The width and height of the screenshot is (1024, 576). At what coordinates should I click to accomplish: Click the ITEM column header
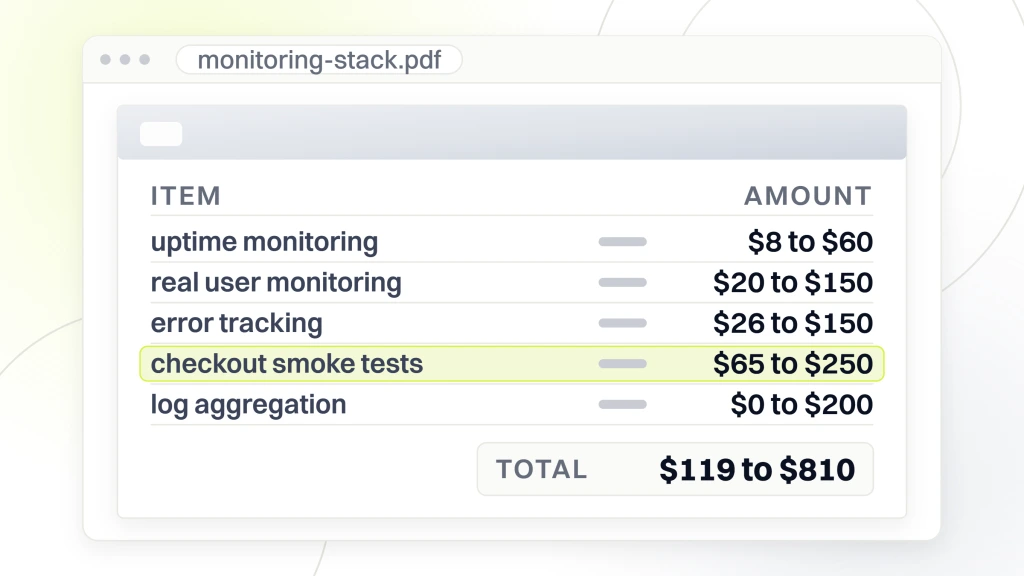[185, 196]
